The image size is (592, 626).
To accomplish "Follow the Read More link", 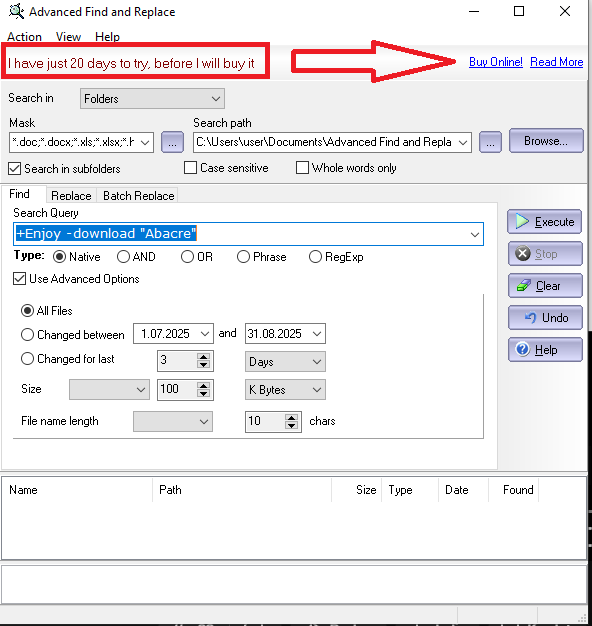I will coord(556,62).
